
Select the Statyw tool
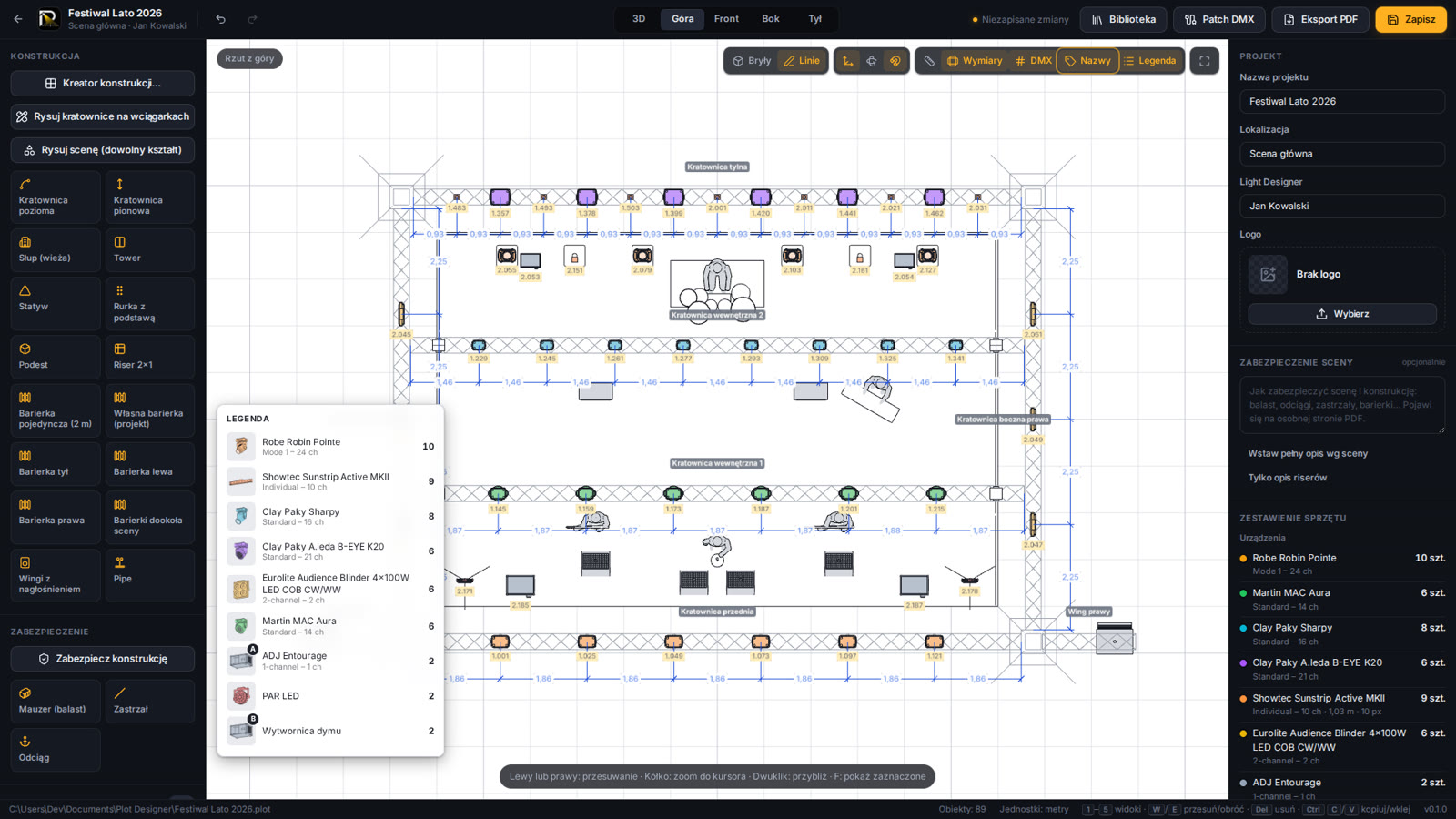click(56, 304)
